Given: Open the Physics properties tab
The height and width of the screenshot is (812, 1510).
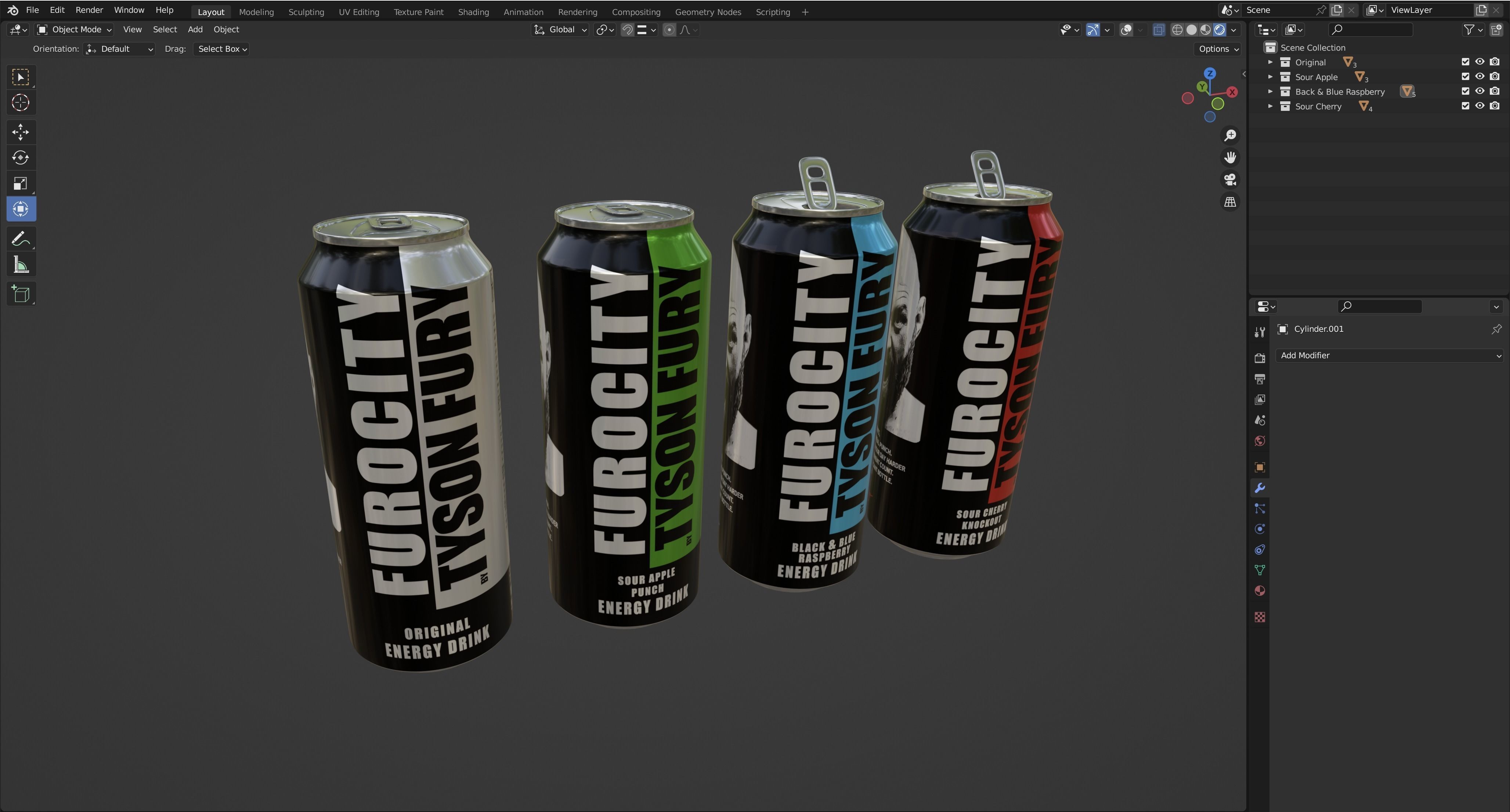Looking at the screenshot, I should point(1260,529).
